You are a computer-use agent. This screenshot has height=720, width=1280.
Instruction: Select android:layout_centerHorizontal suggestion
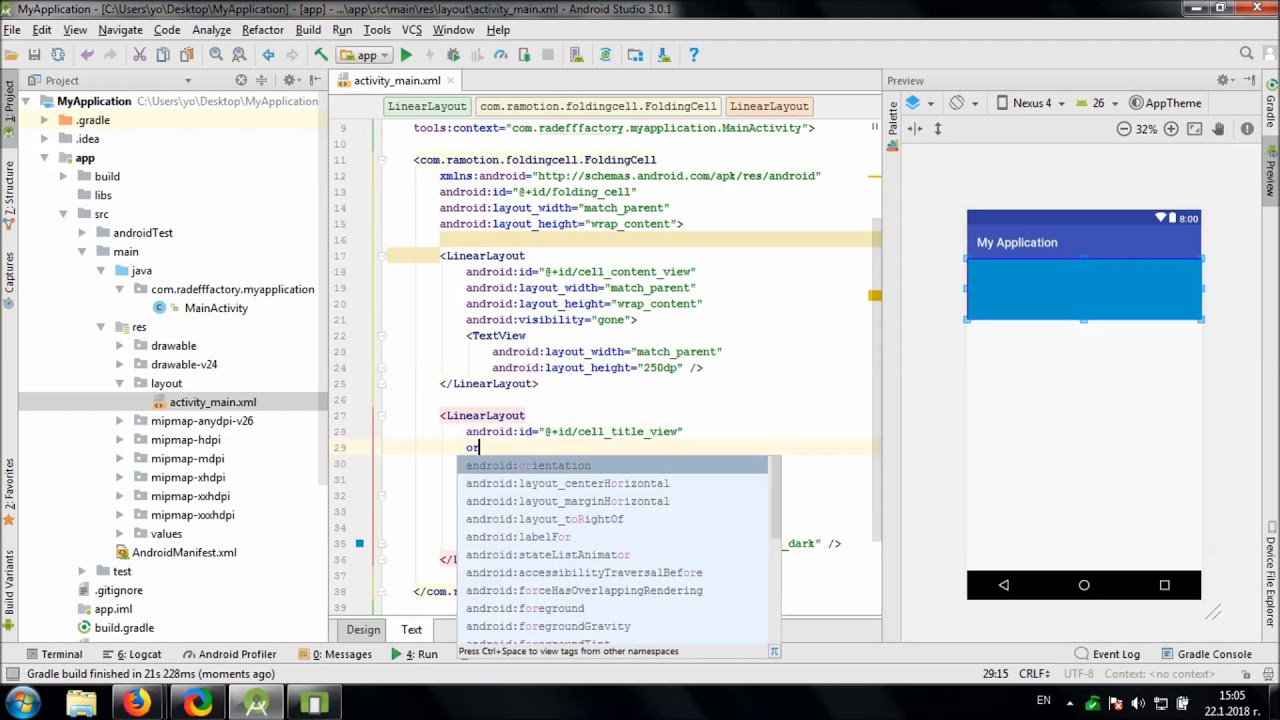coord(613,483)
